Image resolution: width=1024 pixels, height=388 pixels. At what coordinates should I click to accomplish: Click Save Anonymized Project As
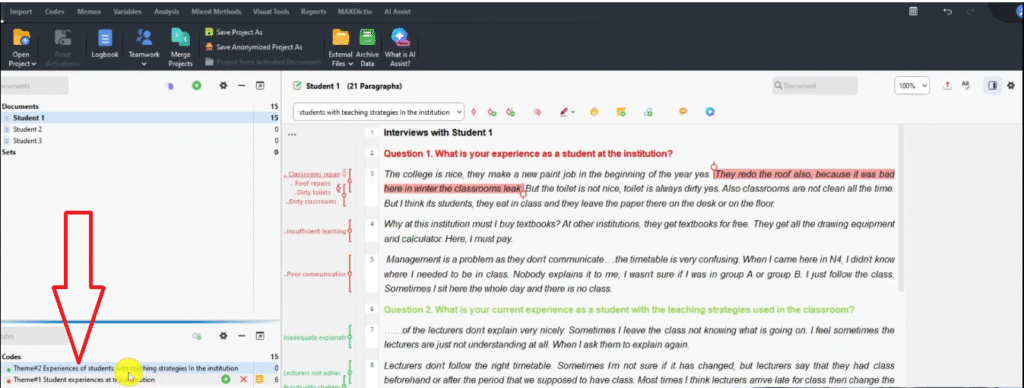click(x=253, y=47)
